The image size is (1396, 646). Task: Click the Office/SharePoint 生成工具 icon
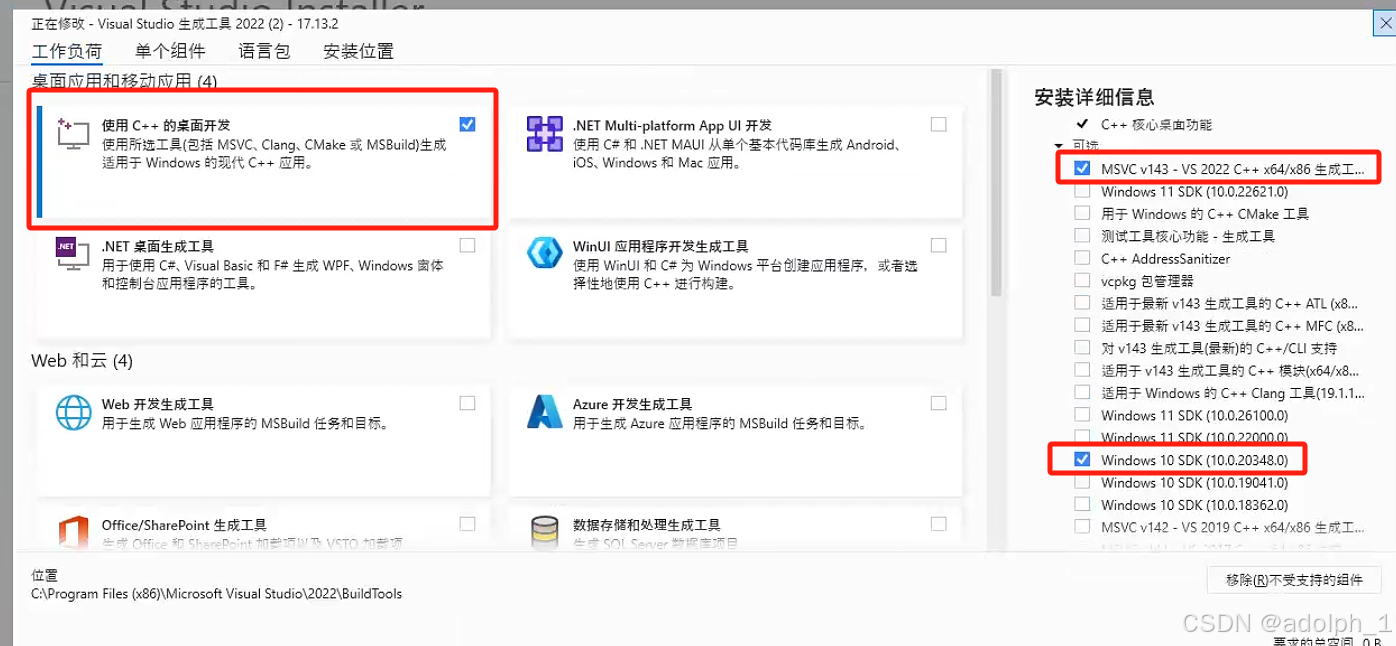(x=73, y=532)
